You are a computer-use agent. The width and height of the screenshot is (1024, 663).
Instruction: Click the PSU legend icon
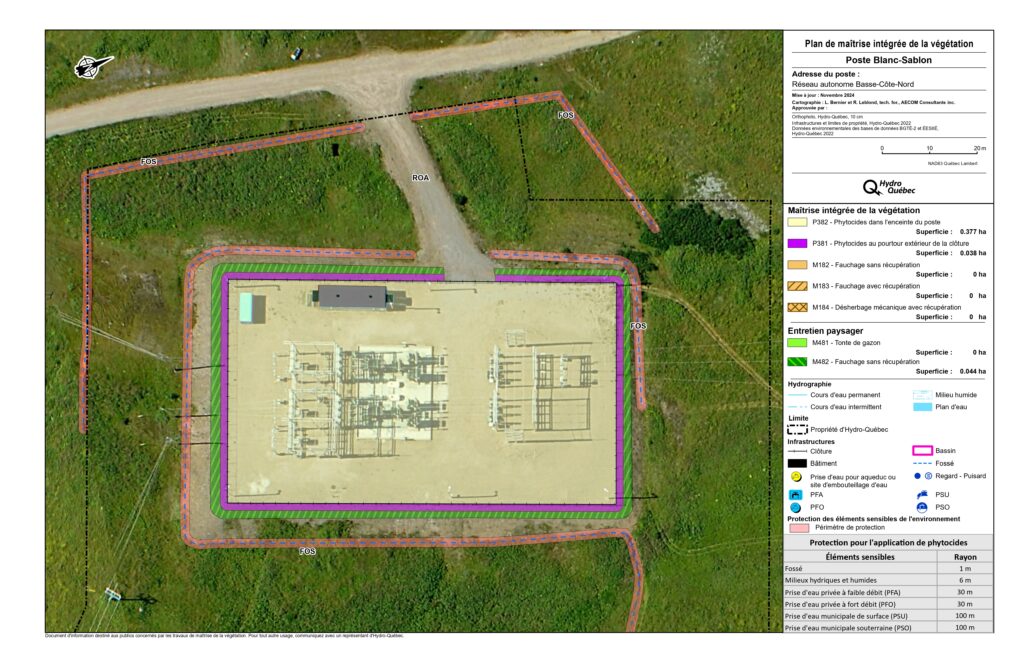point(922,494)
